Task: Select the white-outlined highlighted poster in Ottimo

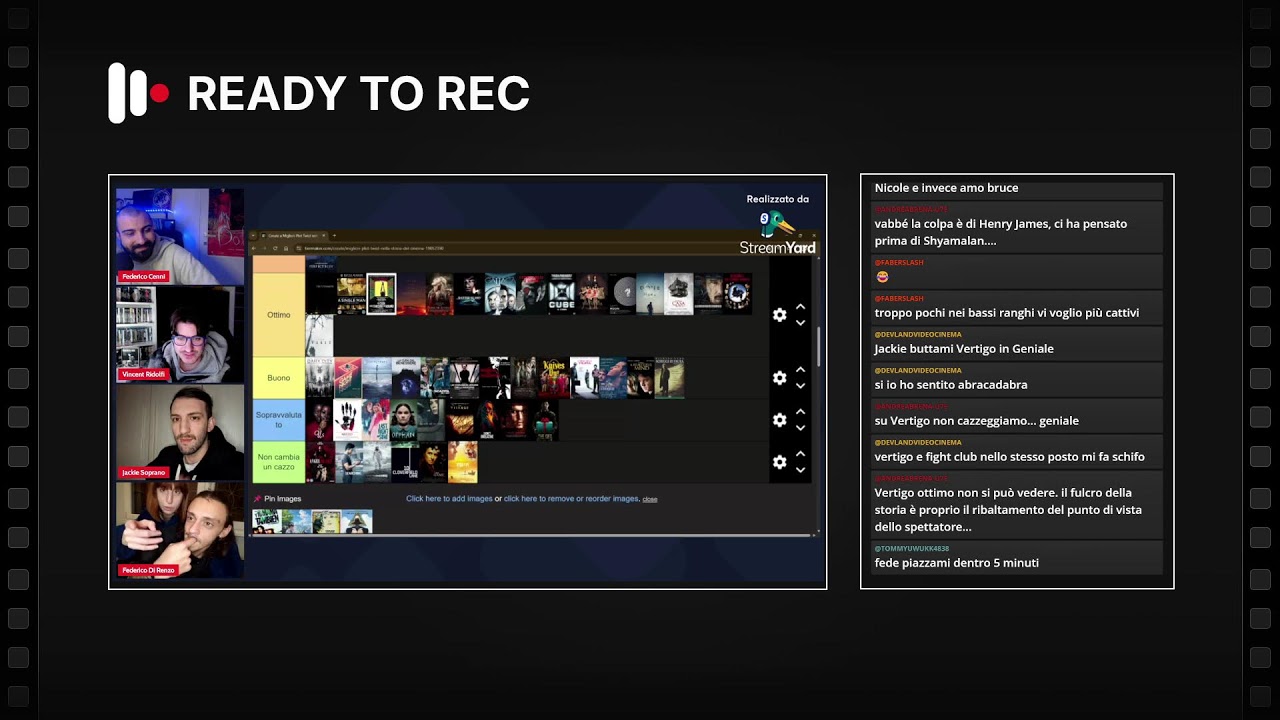Action: [381, 294]
